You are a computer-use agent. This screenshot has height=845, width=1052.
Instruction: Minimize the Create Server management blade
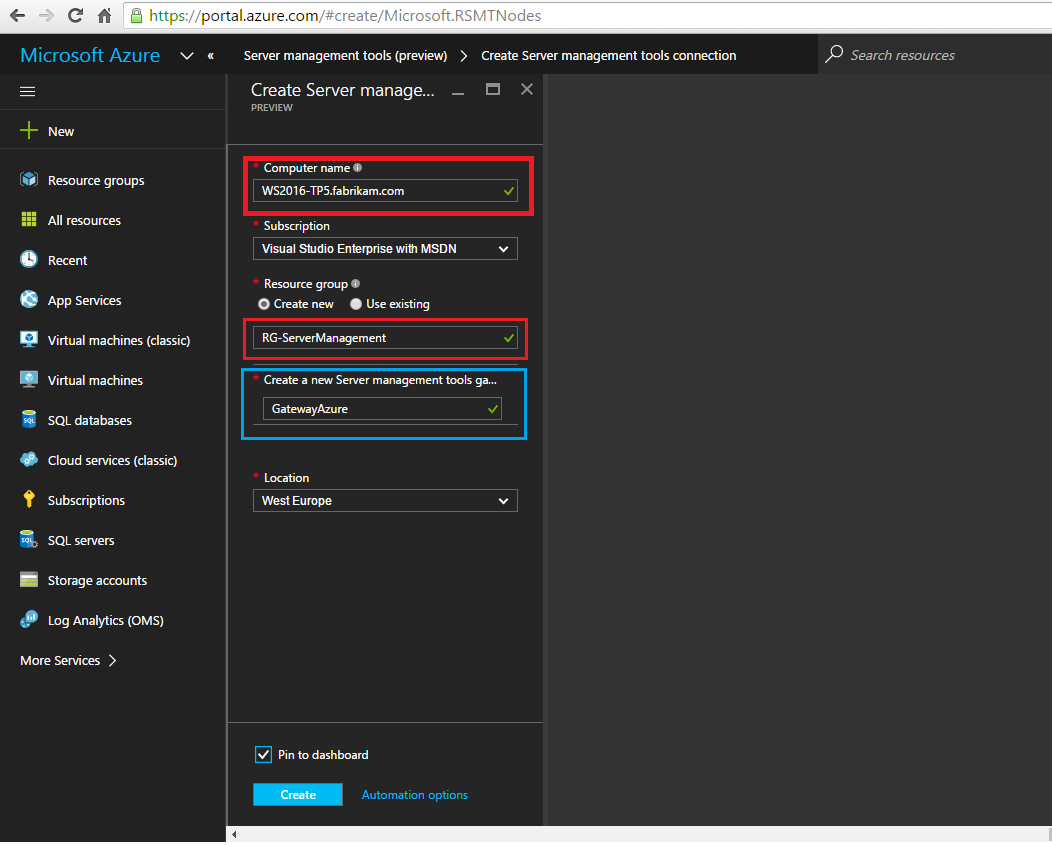pos(458,93)
